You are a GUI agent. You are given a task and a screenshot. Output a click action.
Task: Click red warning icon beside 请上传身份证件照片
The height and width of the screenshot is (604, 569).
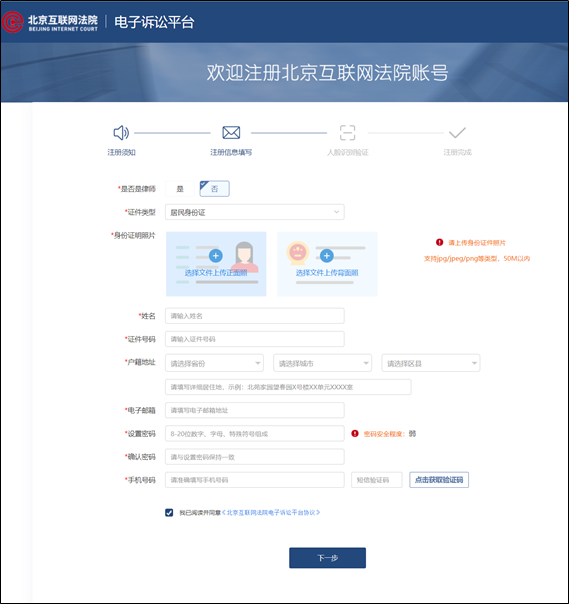click(x=440, y=242)
